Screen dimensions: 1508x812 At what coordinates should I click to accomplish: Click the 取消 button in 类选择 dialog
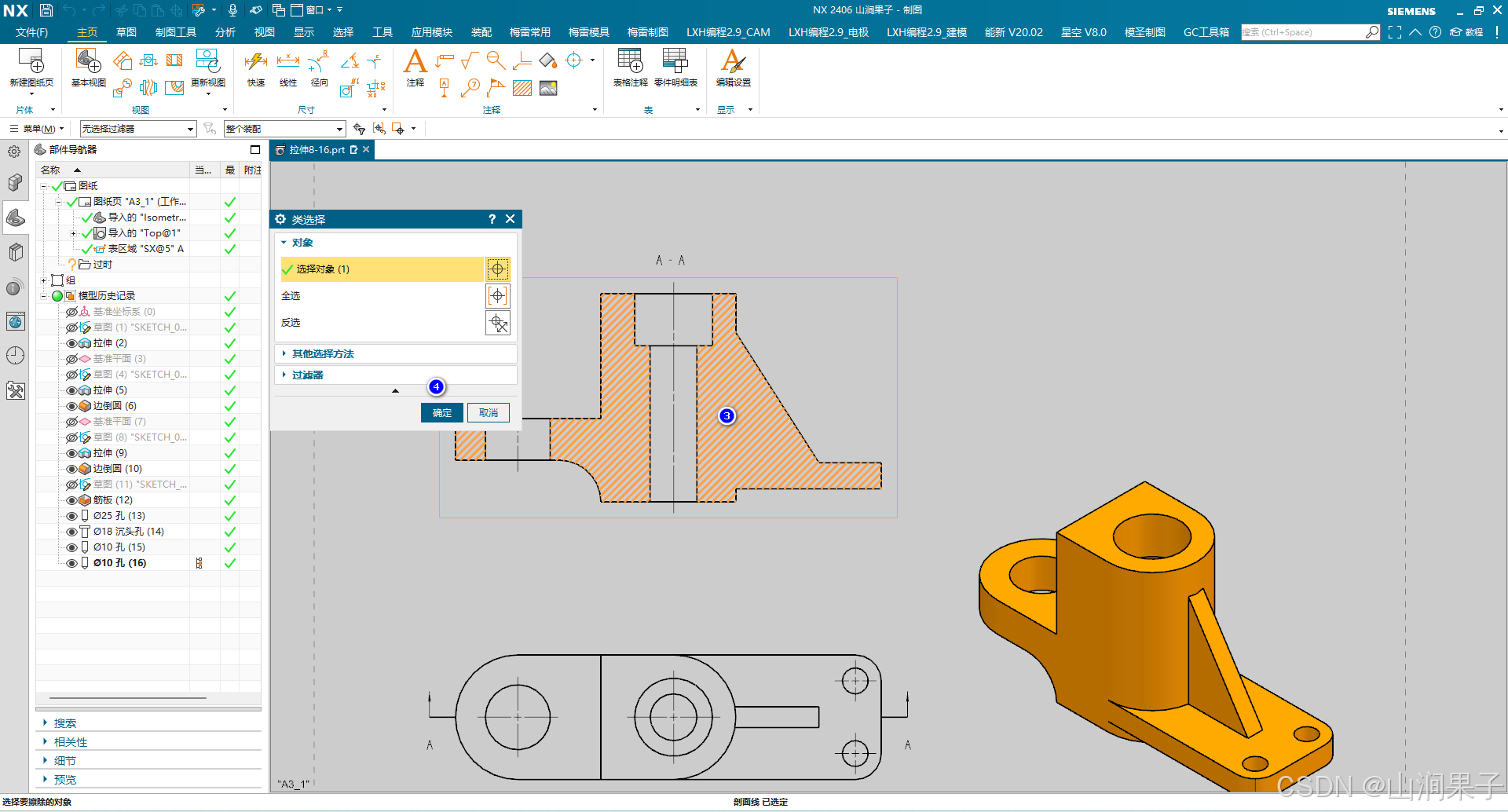[489, 413]
